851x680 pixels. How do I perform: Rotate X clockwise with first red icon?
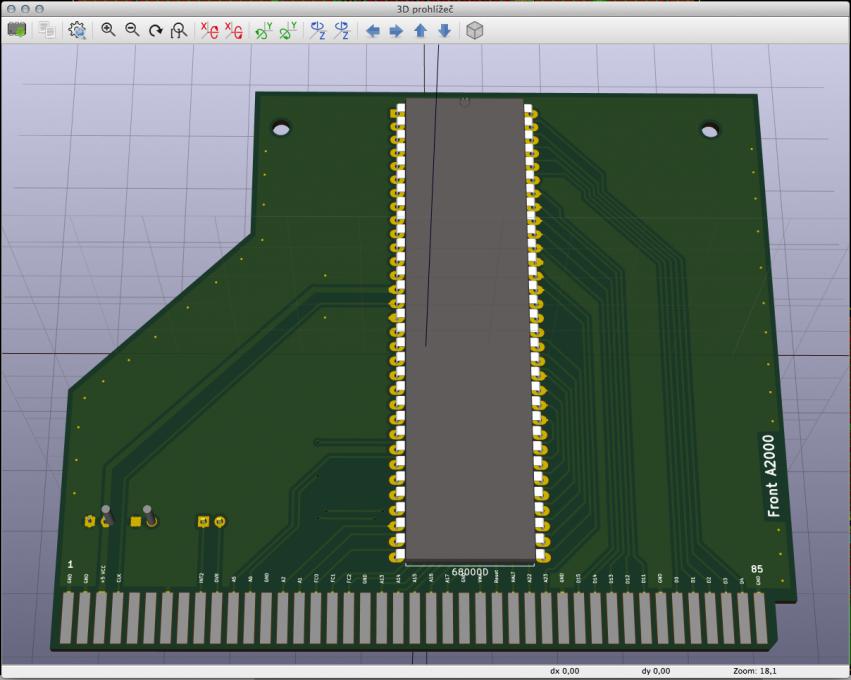click(210, 30)
